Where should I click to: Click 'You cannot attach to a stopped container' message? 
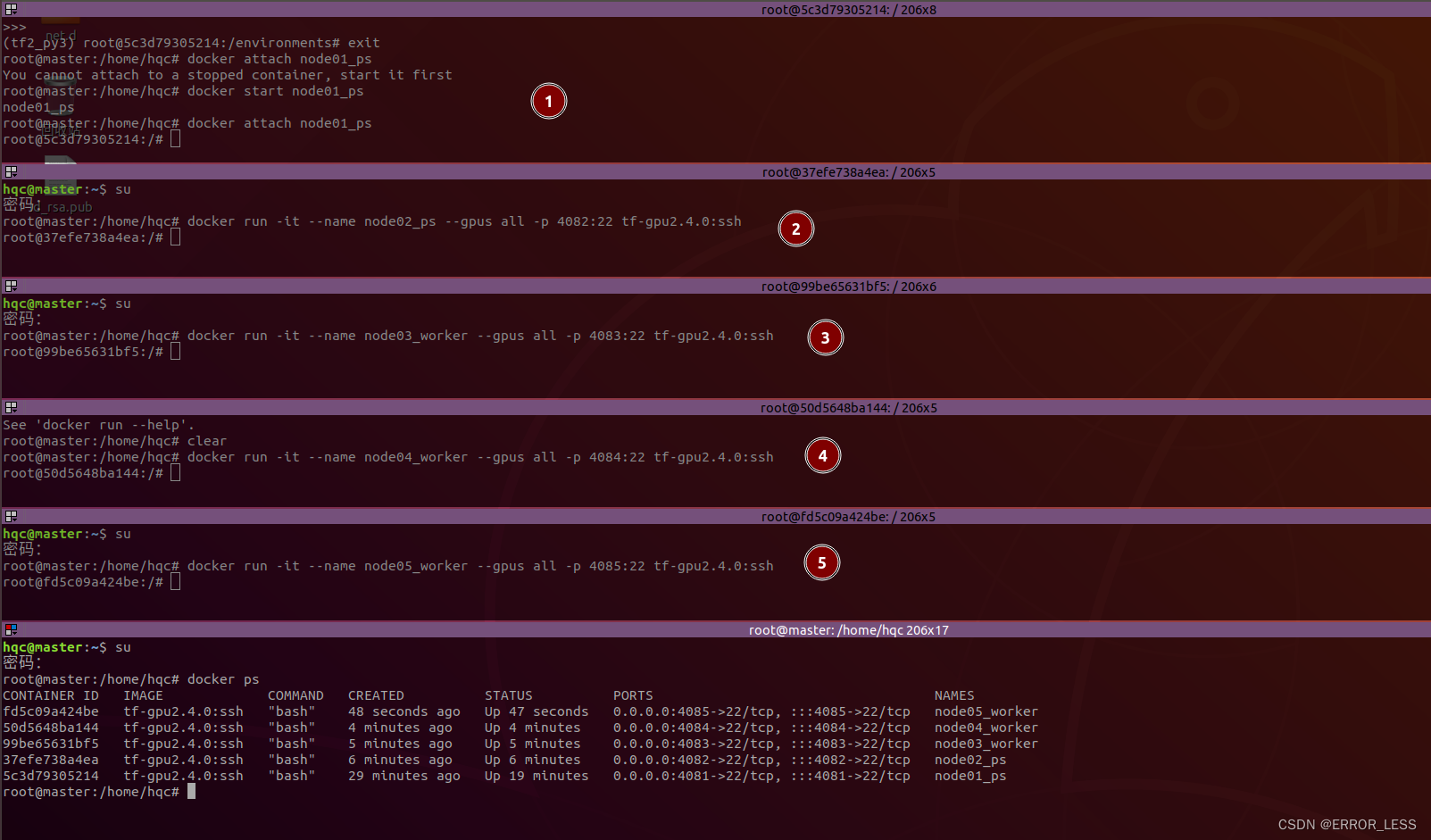[228, 75]
